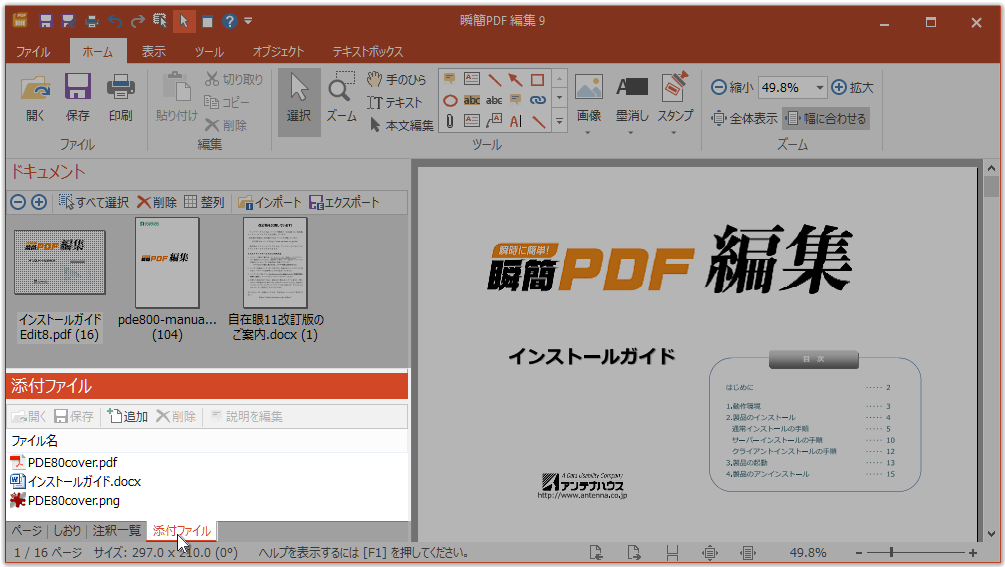Expand the Redaction (墨消し) dropdown
1005x567 pixels.
tap(631, 133)
